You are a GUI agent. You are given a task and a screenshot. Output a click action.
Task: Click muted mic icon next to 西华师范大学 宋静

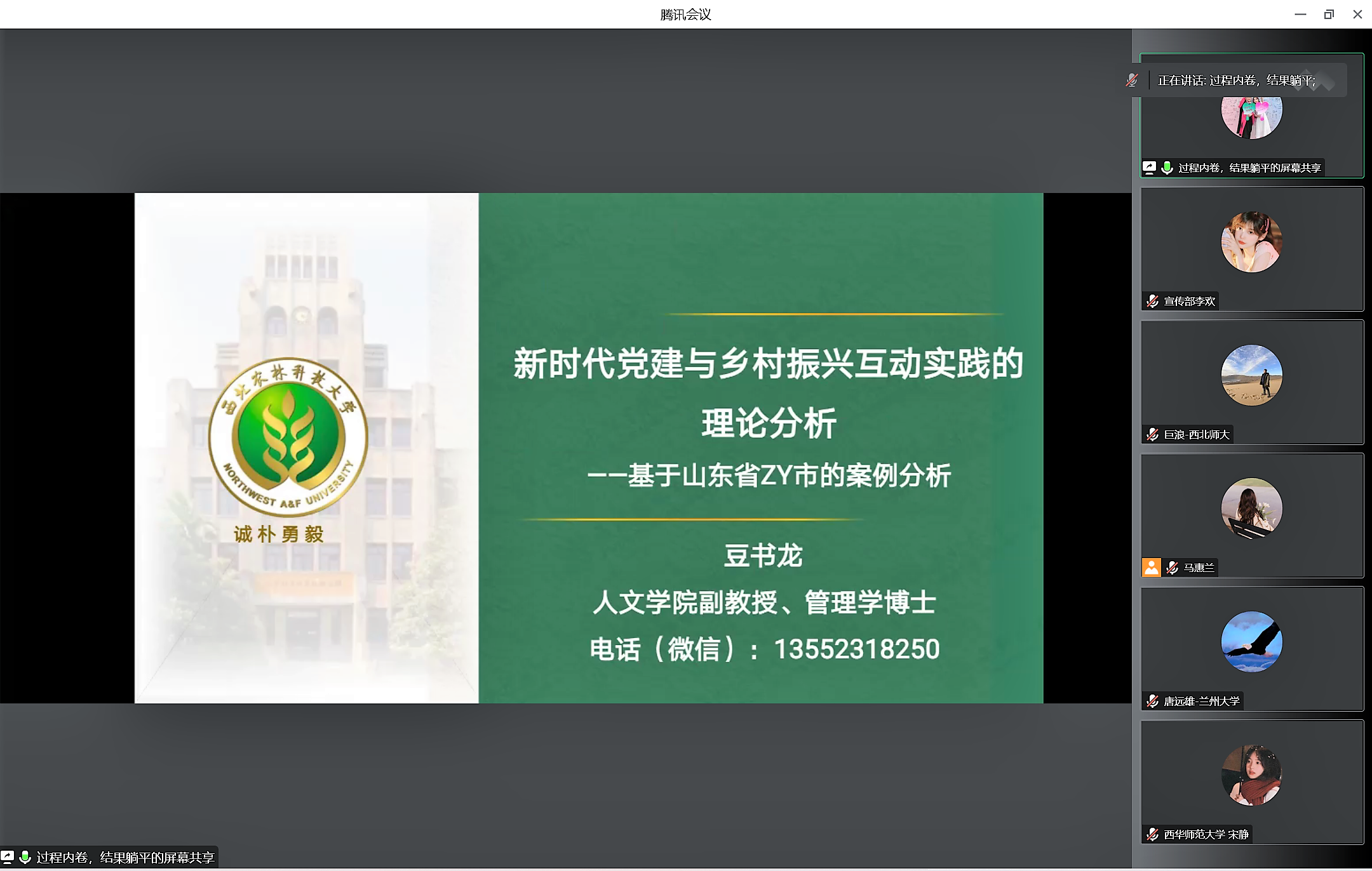[1153, 834]
